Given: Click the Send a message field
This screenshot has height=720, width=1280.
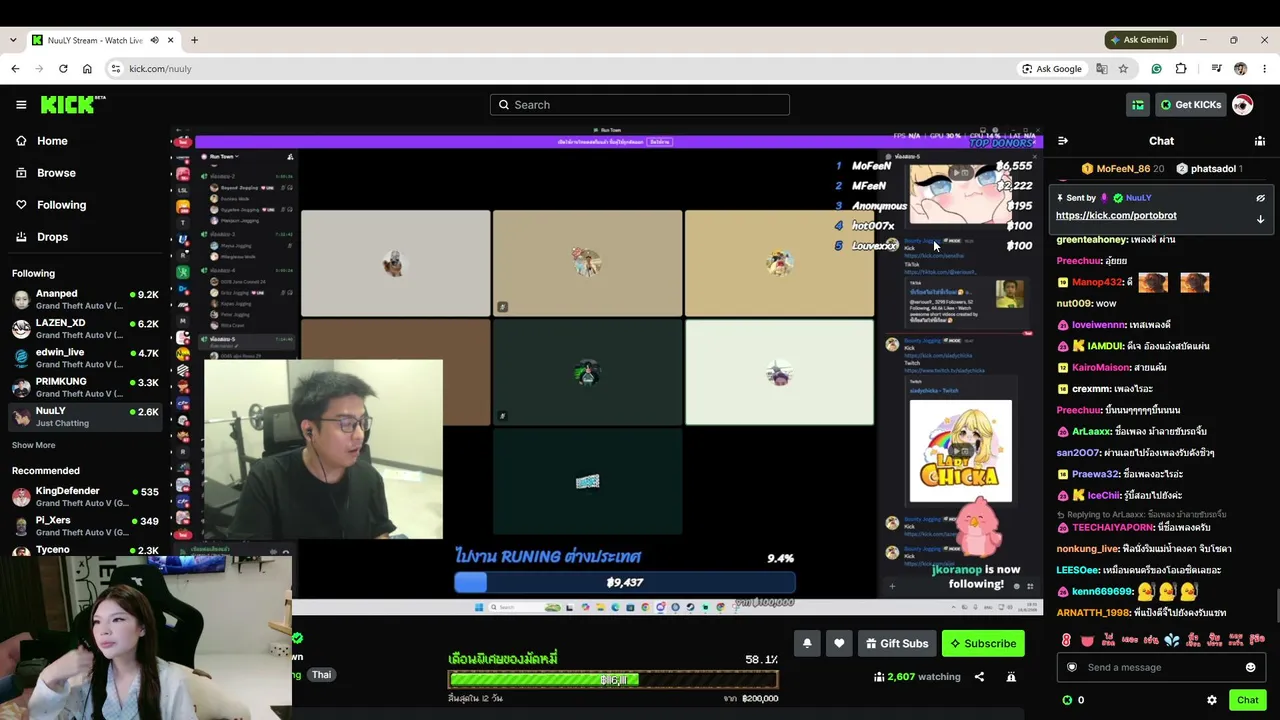Looking at the screenshot, I should [x=1161, y=667].
